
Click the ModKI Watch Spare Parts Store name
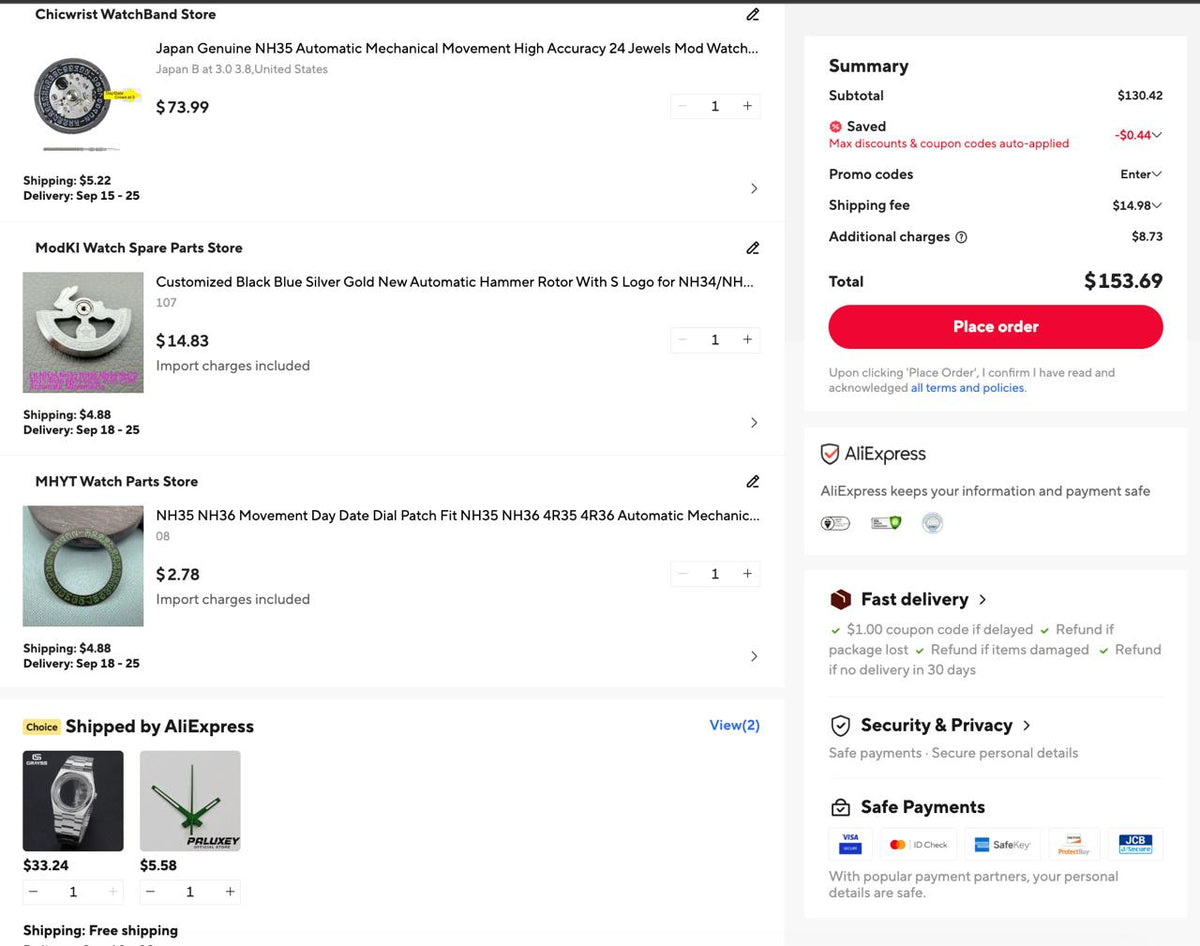click(139, 248)
